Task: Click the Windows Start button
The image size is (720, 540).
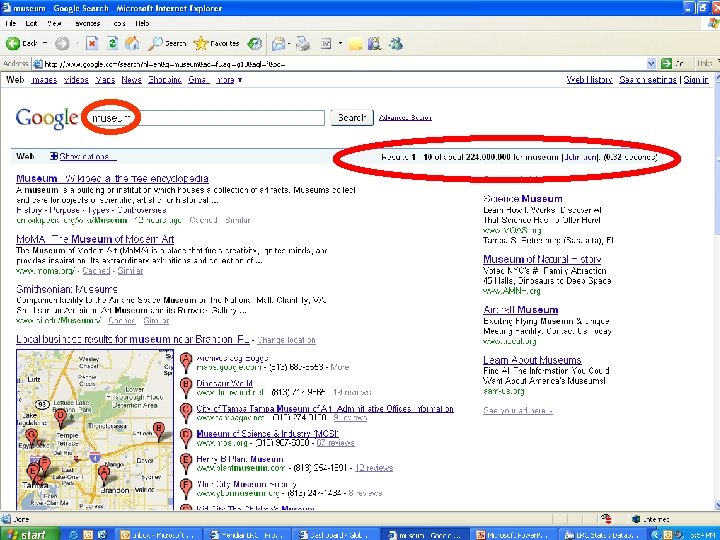Action: tap(28, 534)
